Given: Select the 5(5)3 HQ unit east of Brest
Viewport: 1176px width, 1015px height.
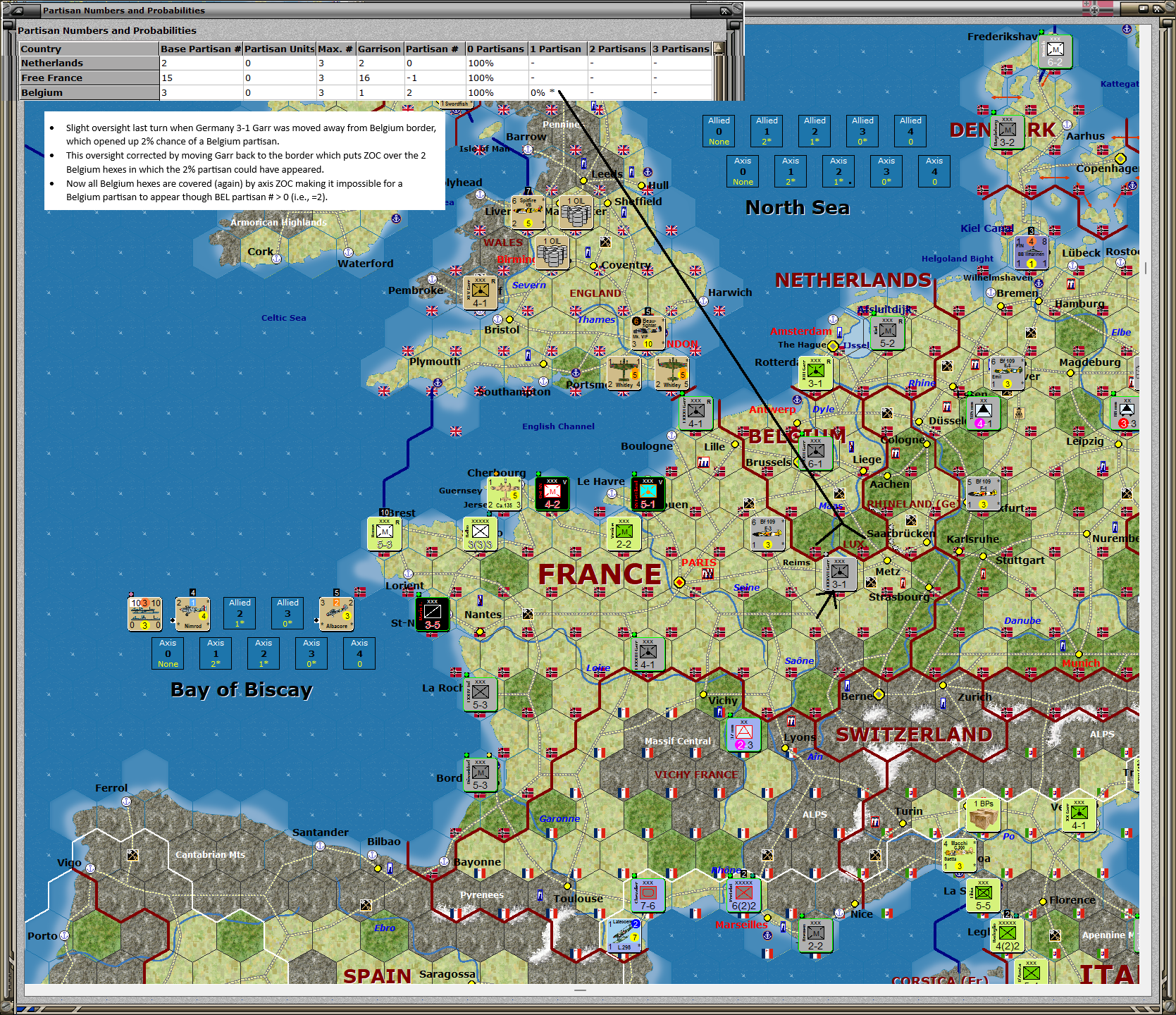Looking at the screenshot, I should (480, 534).
